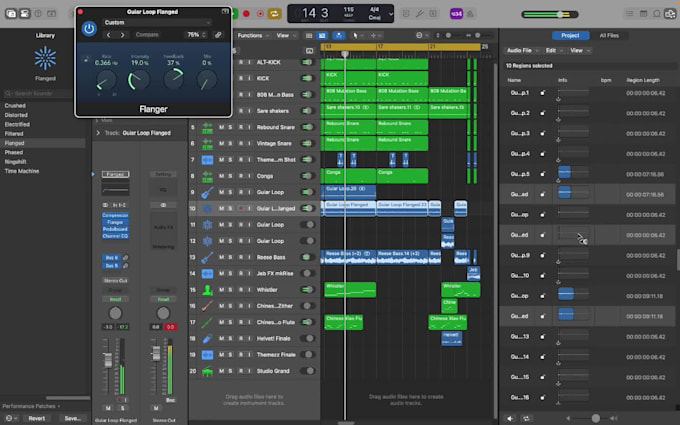Viewport: 680px width, 425px height.
Task: Select previous Flanger preset arrow
Action: [x=109, y=35]
